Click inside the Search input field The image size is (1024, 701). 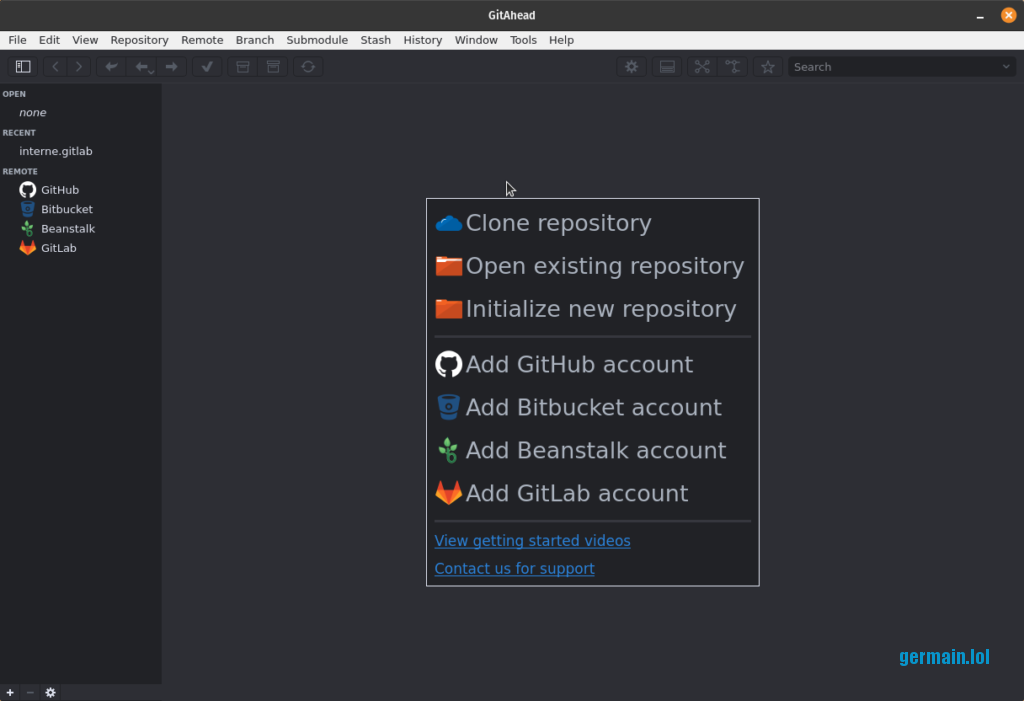point(890,67)
